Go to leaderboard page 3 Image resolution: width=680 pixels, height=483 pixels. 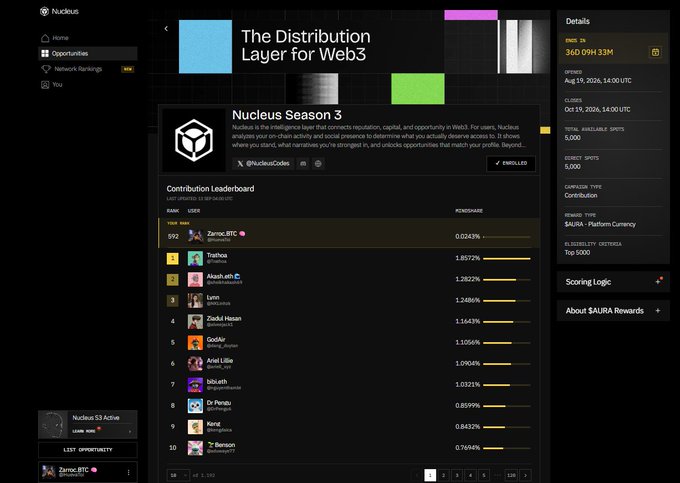(x=457, y=475)
